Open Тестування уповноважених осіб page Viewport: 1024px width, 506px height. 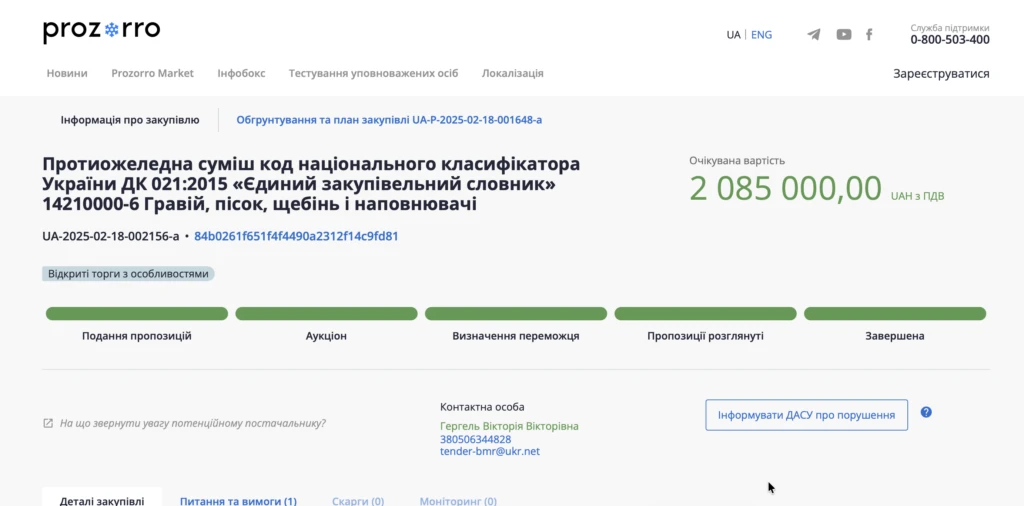tap(373, 73)
